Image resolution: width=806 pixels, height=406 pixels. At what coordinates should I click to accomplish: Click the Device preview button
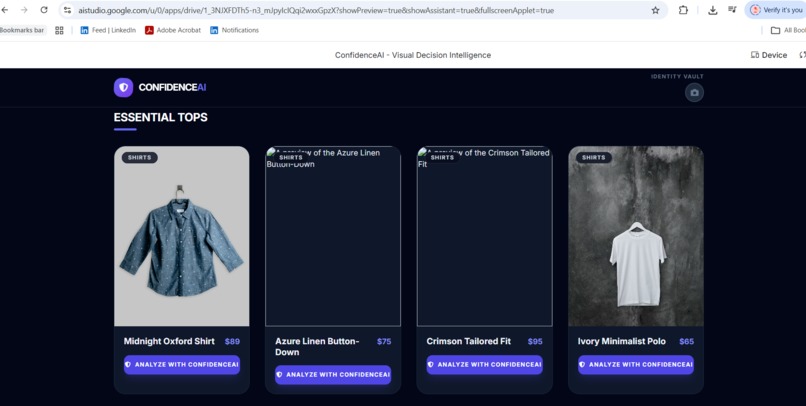tap(769, 55)
